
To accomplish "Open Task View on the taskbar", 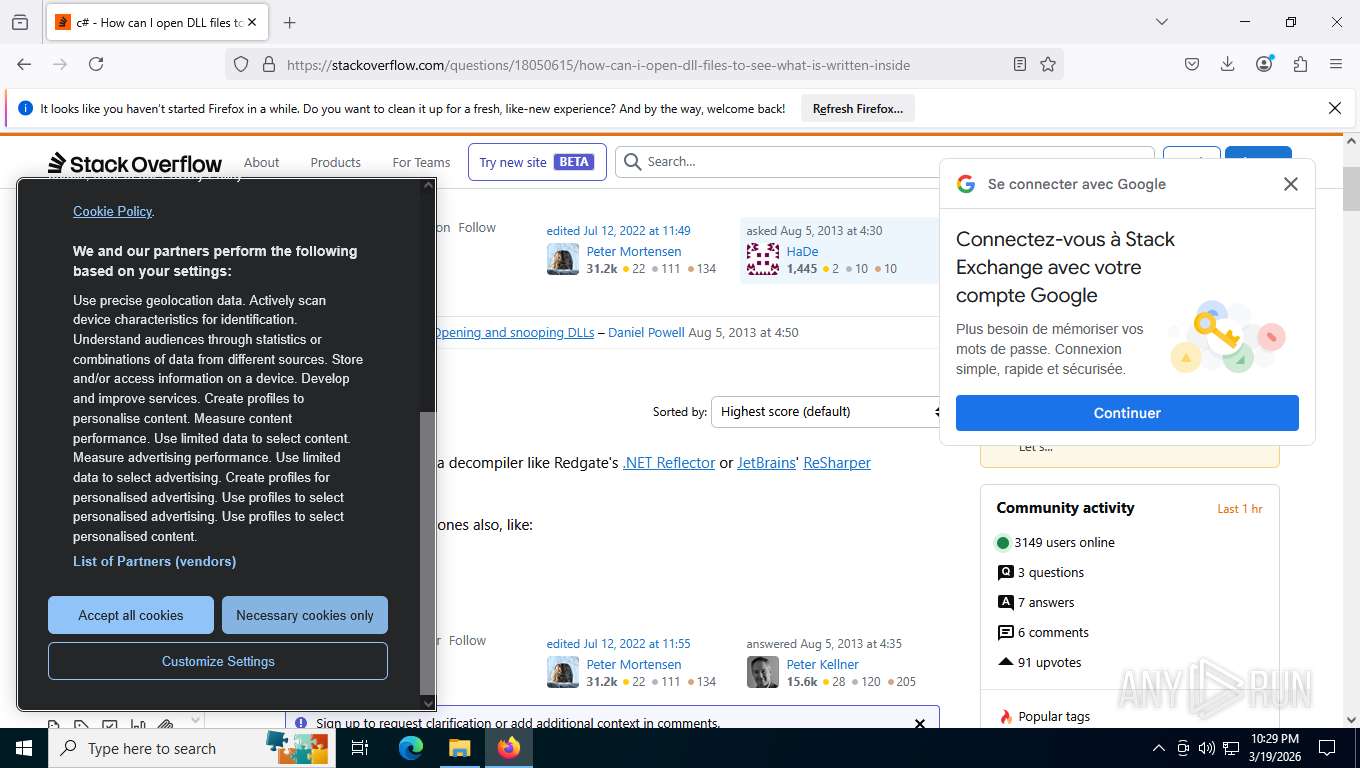I will click(360, 748).
